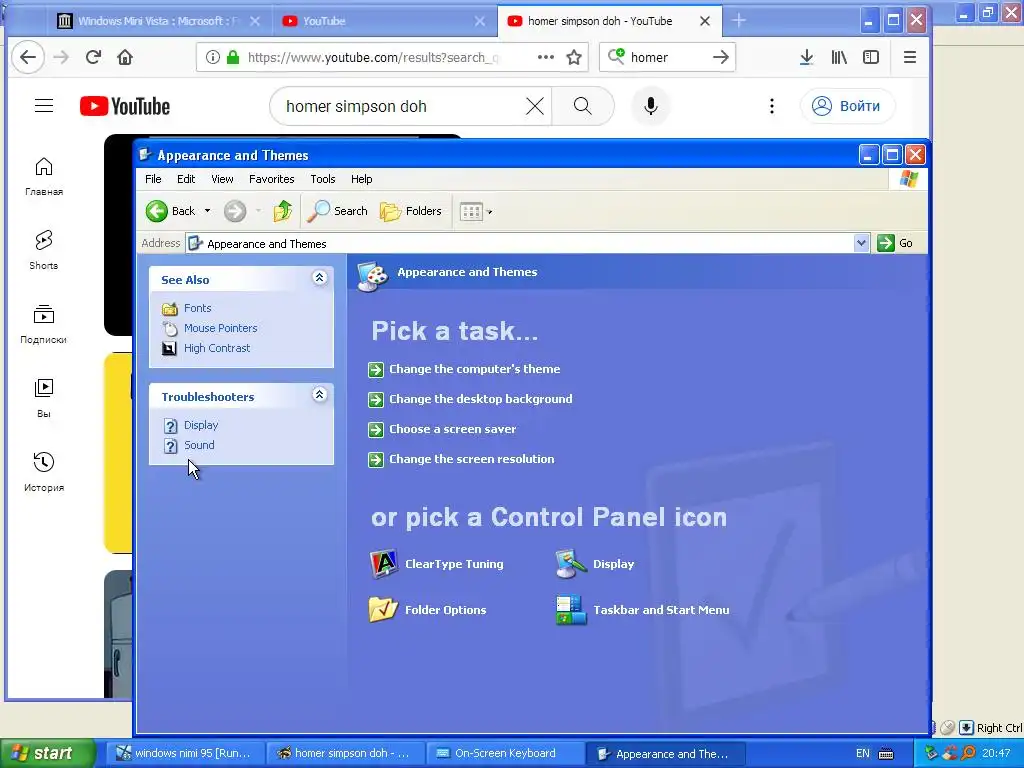Click the YouTube logo
Screen dimensions: 1024x768
pyautogui.click(x=125, y=106)
